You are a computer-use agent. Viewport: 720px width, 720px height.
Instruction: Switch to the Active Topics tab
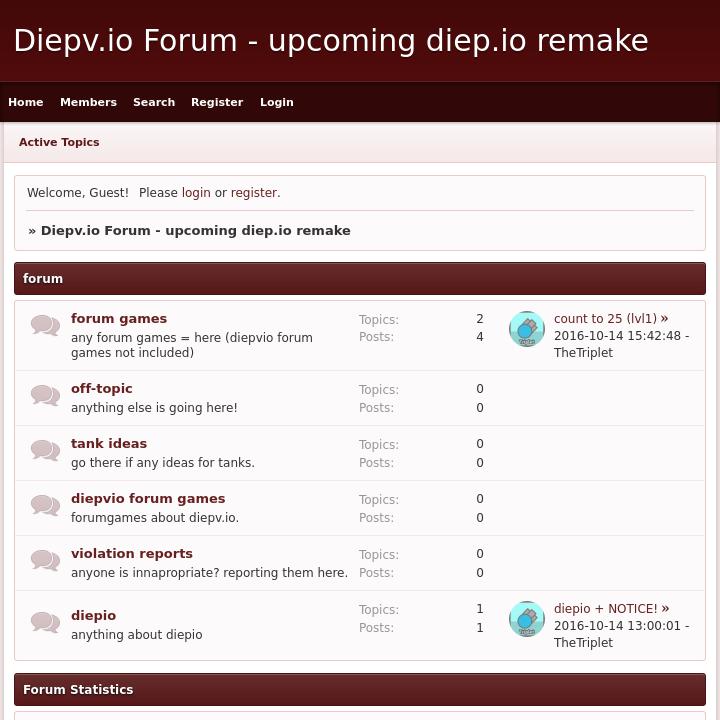[x=59, y=142]
